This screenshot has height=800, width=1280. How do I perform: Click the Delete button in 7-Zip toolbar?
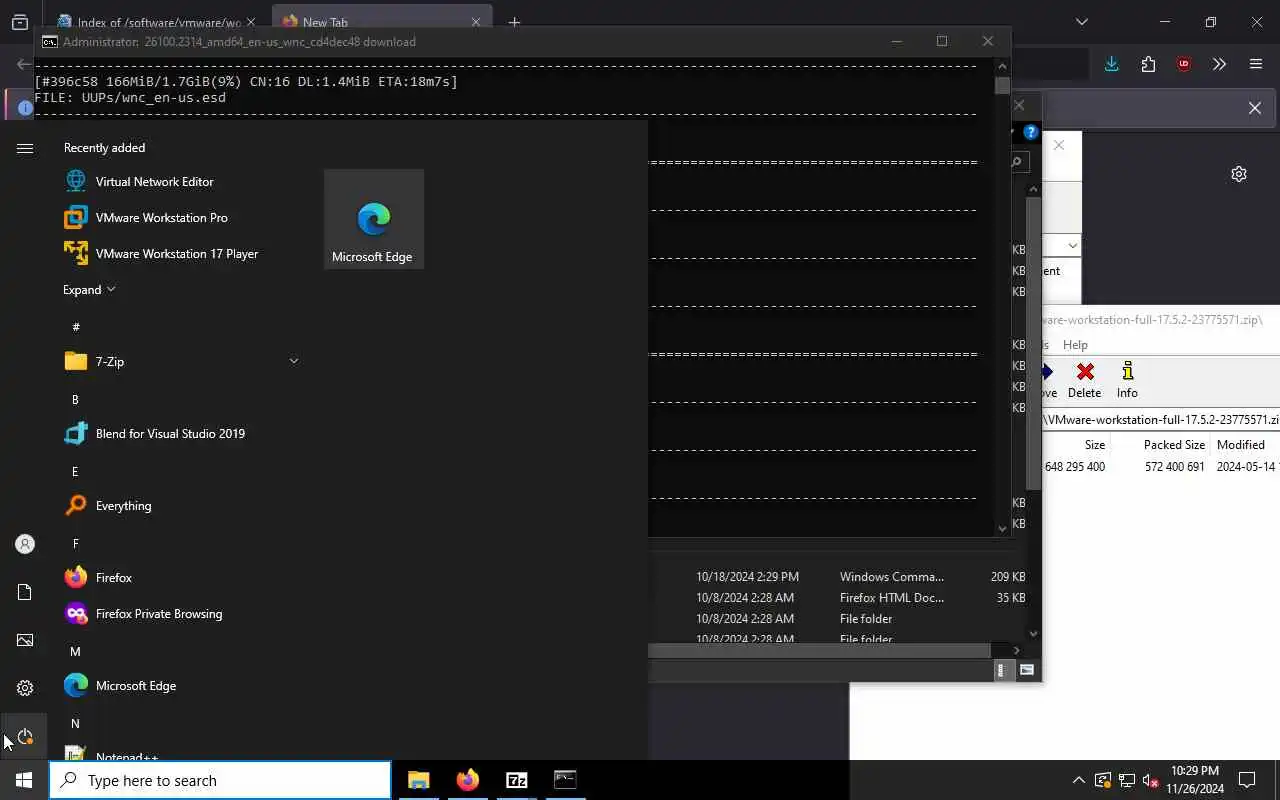[1084, 380]
